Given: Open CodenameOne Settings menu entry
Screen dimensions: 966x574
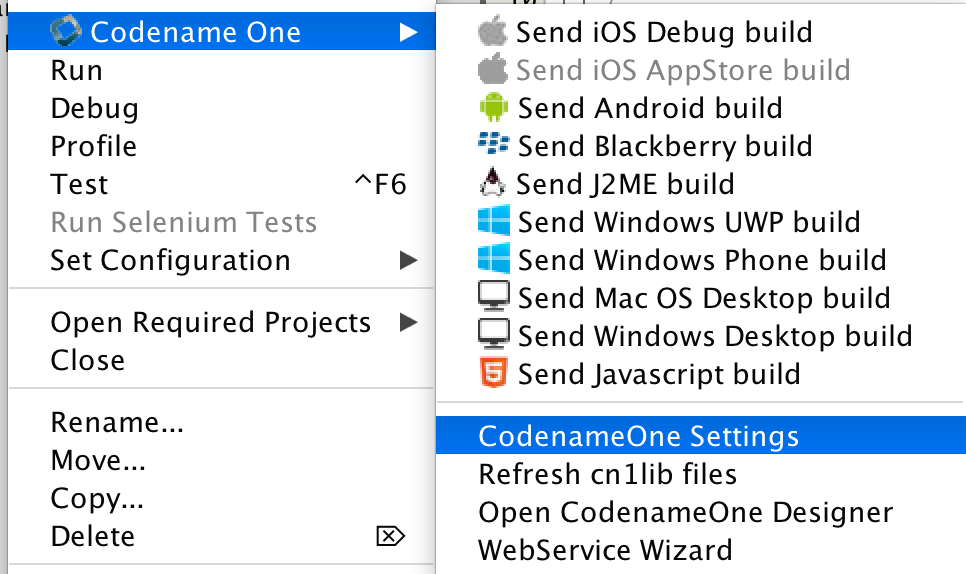Looking at the screenshot, I should (x=638, y=437).
